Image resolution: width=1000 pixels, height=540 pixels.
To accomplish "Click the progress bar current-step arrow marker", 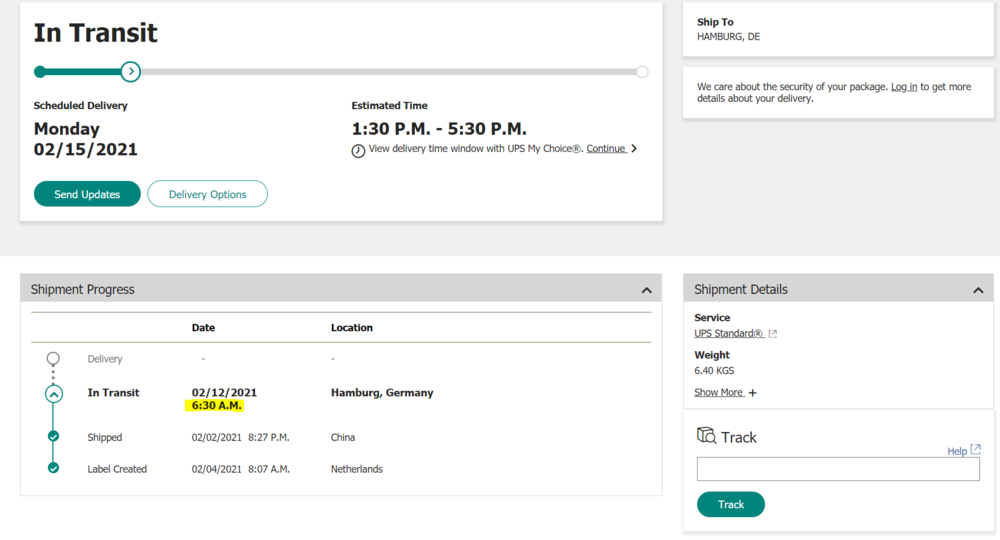I will coord(130,71).
